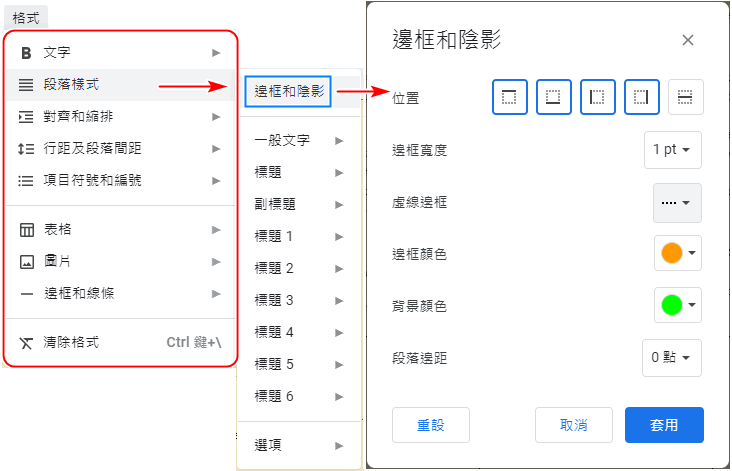Select 標題 4 style
732x471 pixels.
click(x=299, y=332)
